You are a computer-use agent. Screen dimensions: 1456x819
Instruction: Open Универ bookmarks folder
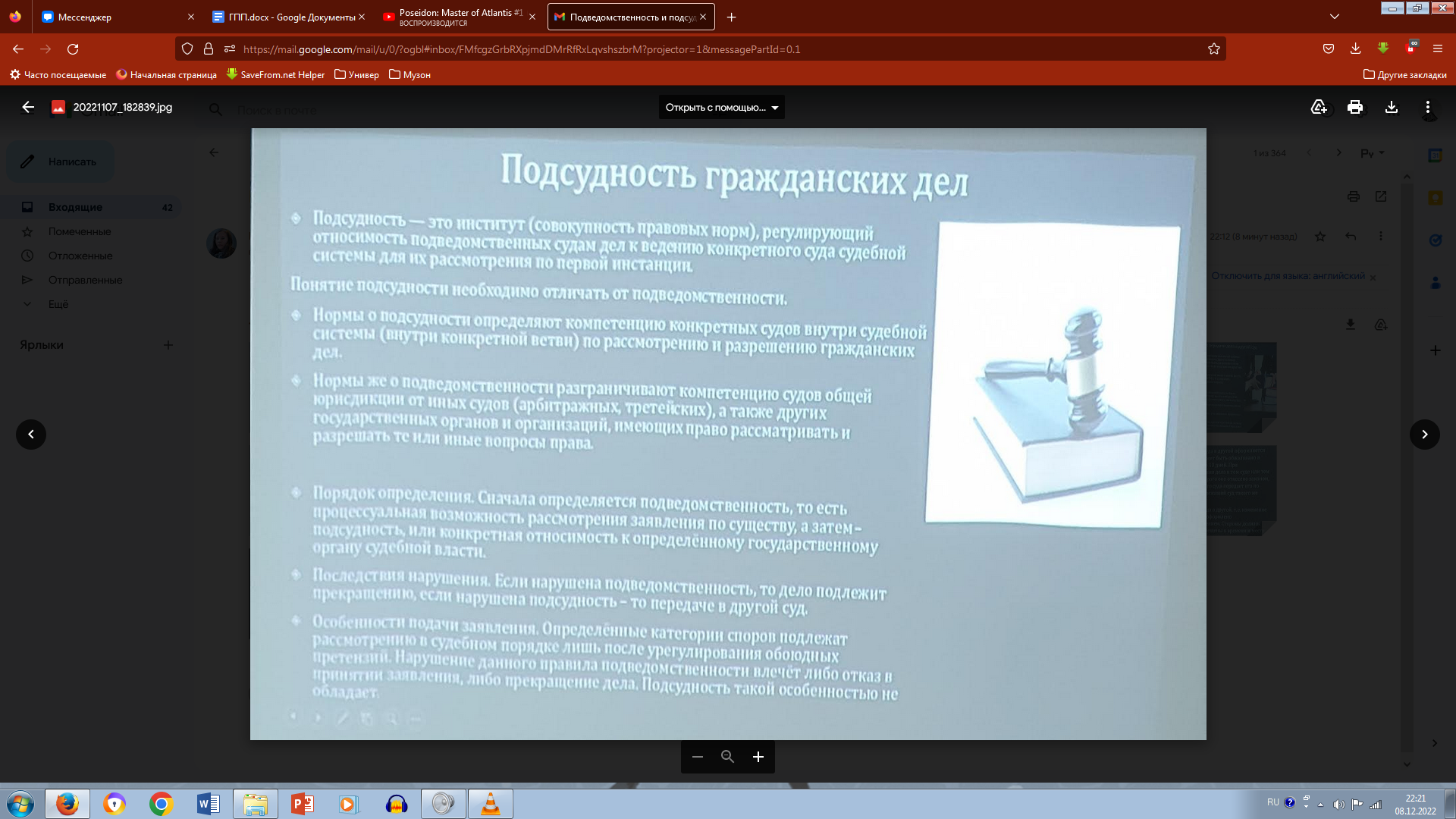(x=356, y=74)
